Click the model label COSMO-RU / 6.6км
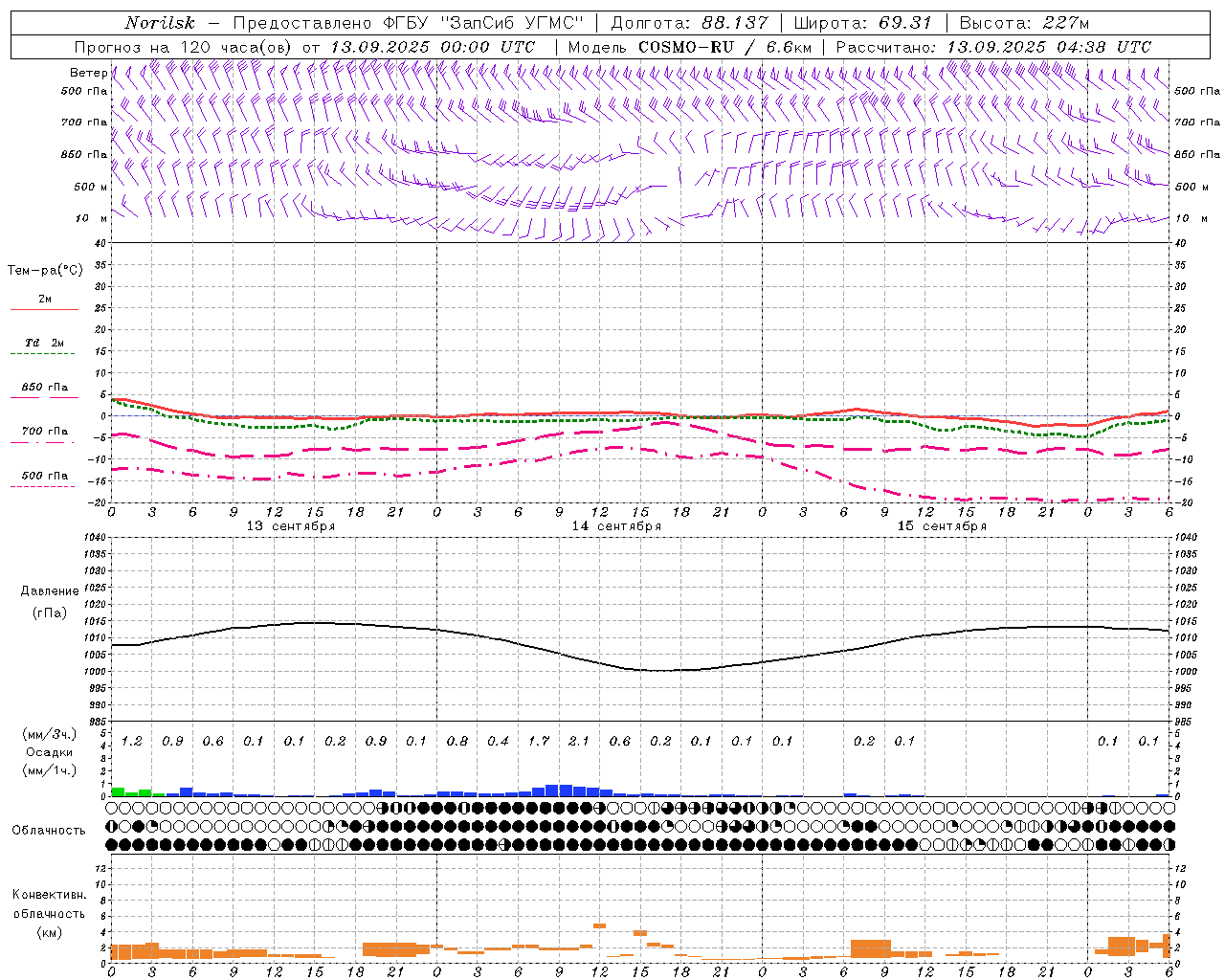This screenshot has height=980, width=1225. click(x=725, y=47)
